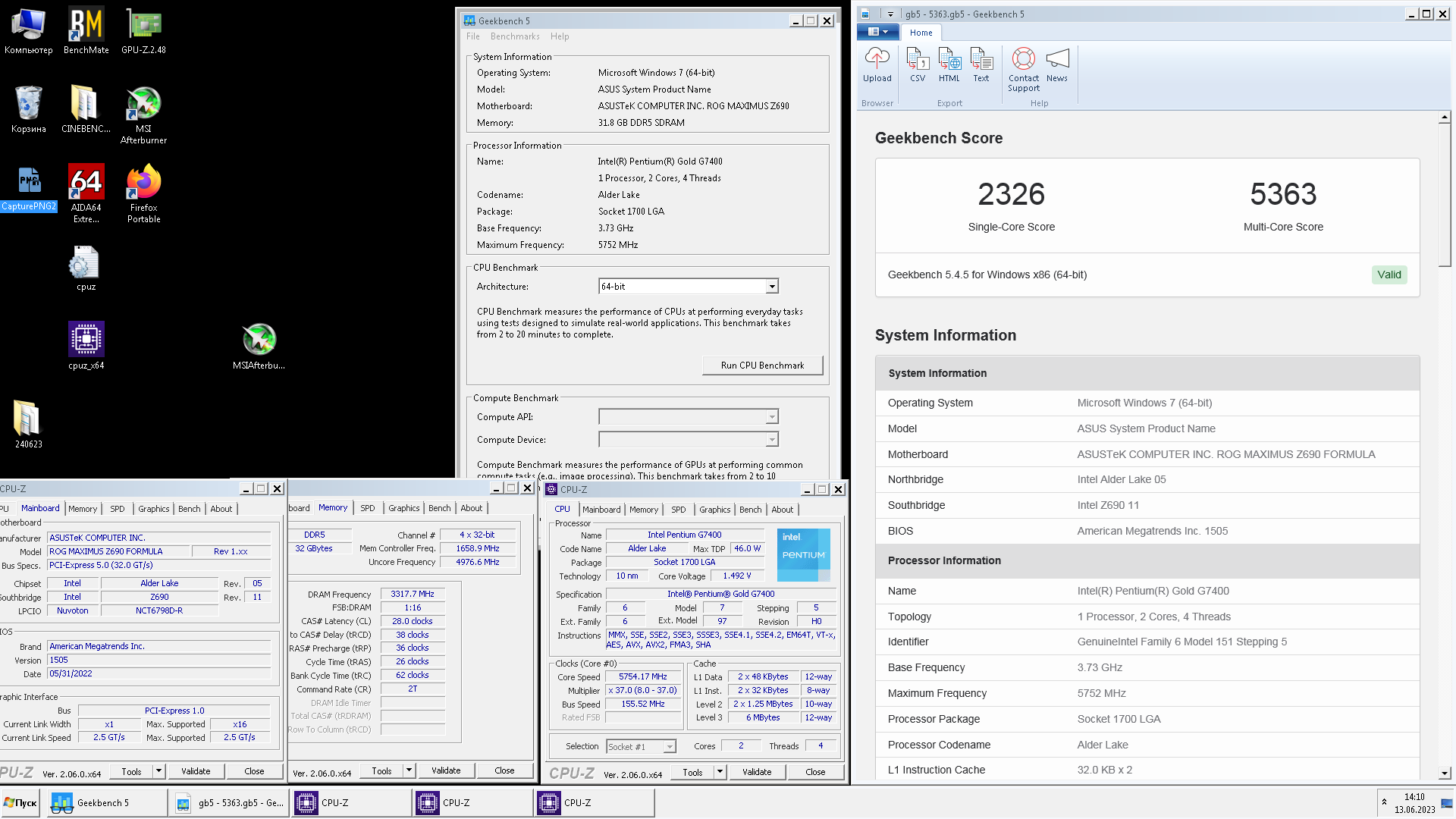Open the CINEBENC... folder icon
Image resolution: width=1456 pixels, height=819 pixels.
[86, 110]
